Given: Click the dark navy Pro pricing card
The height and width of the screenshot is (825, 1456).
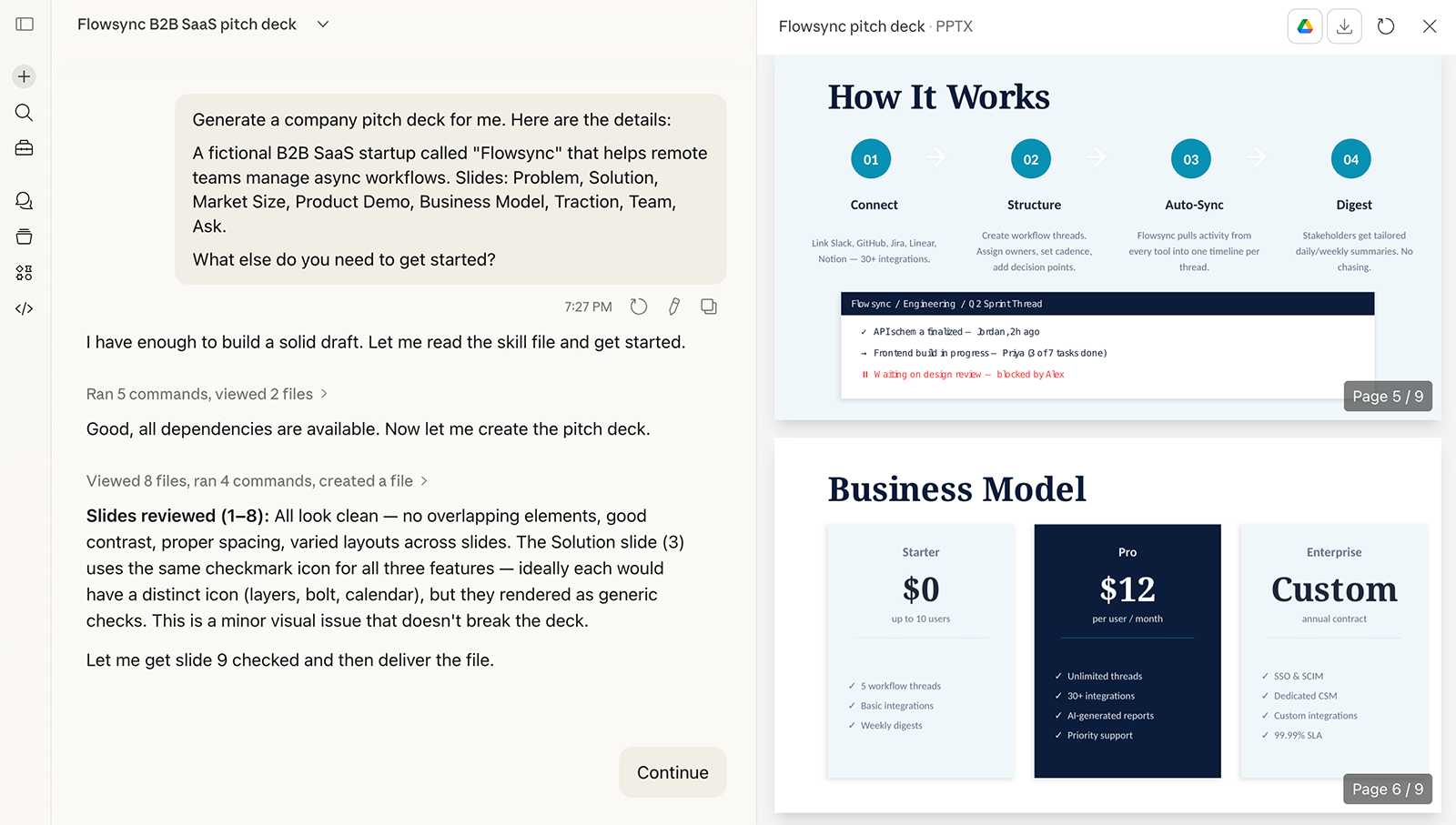Looking at the screenshot, I should point(1127,650).
